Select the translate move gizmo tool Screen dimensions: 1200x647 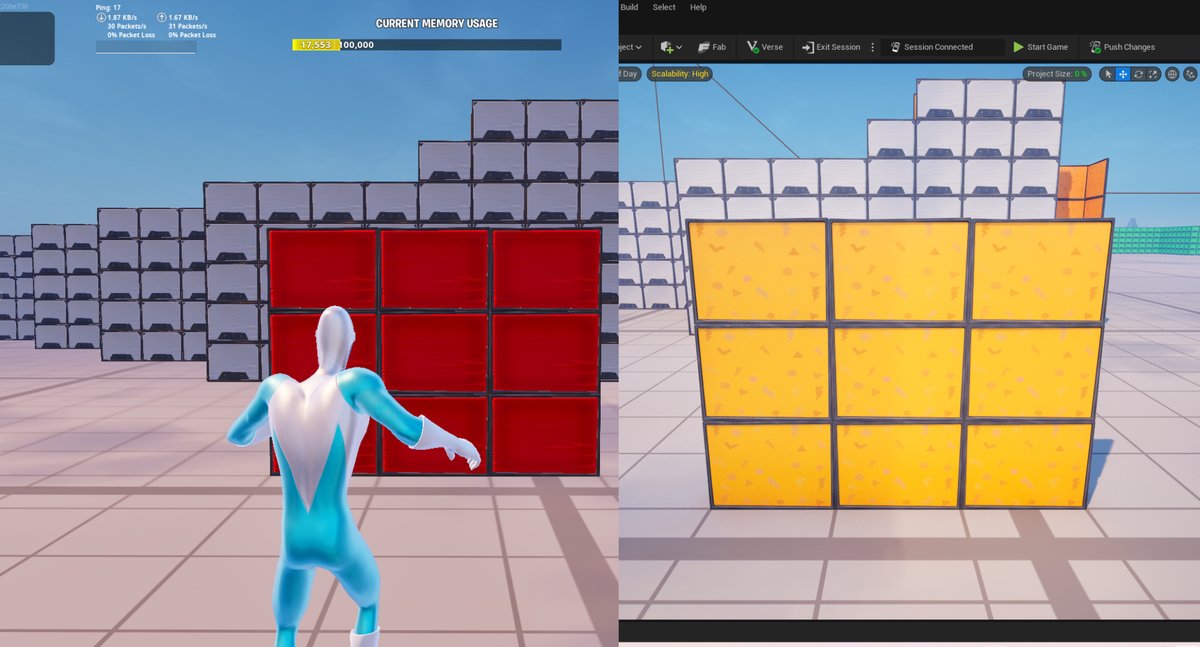click(1123, 74)
